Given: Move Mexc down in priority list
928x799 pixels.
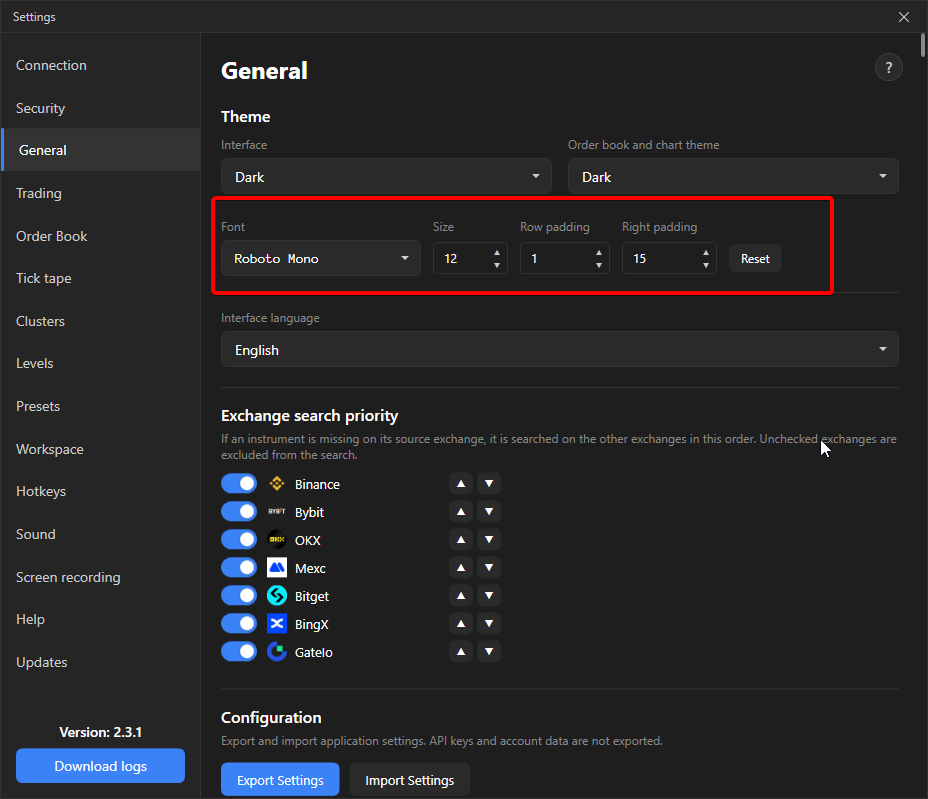Looking at the screenshot, I should click(x=489, y=568).
